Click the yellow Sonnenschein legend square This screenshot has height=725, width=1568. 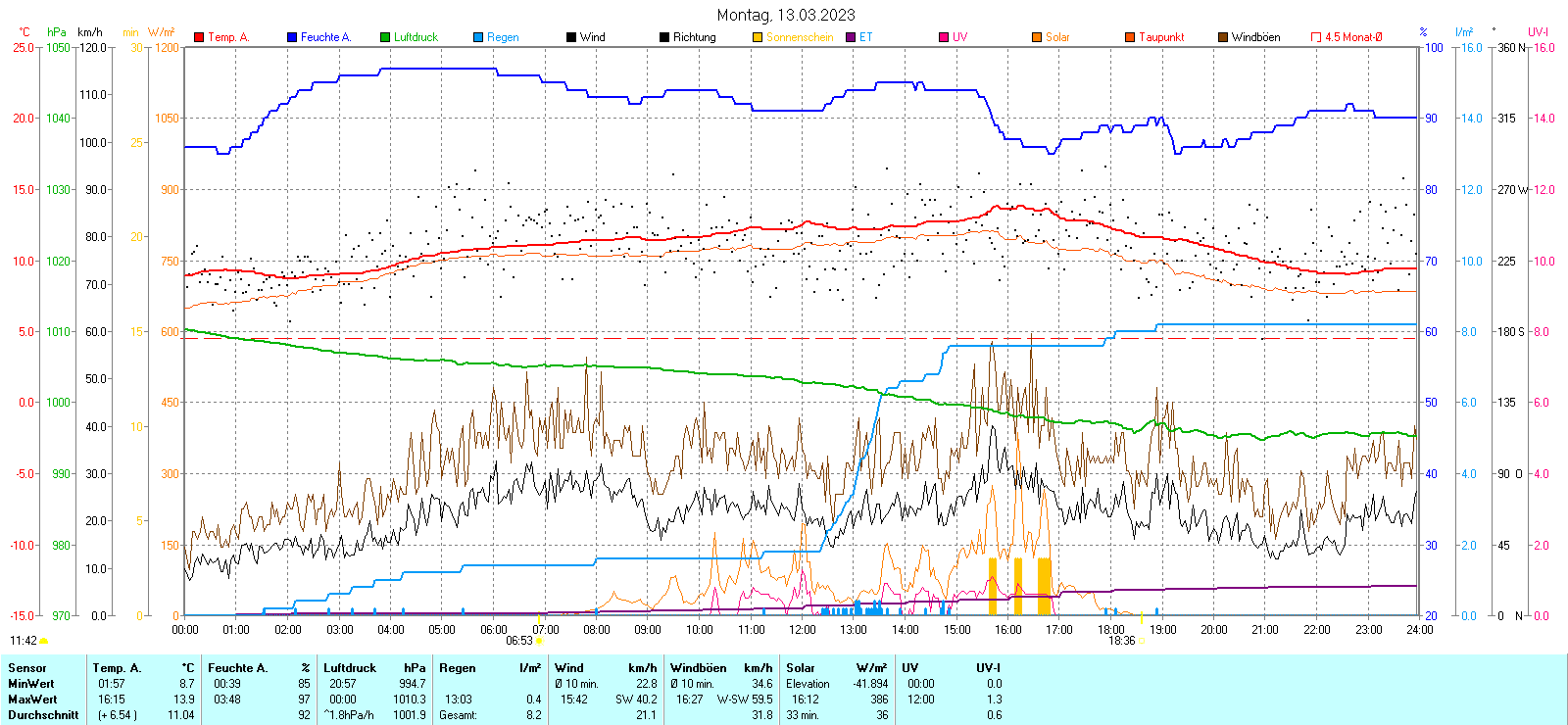click(x=758, y=37)
